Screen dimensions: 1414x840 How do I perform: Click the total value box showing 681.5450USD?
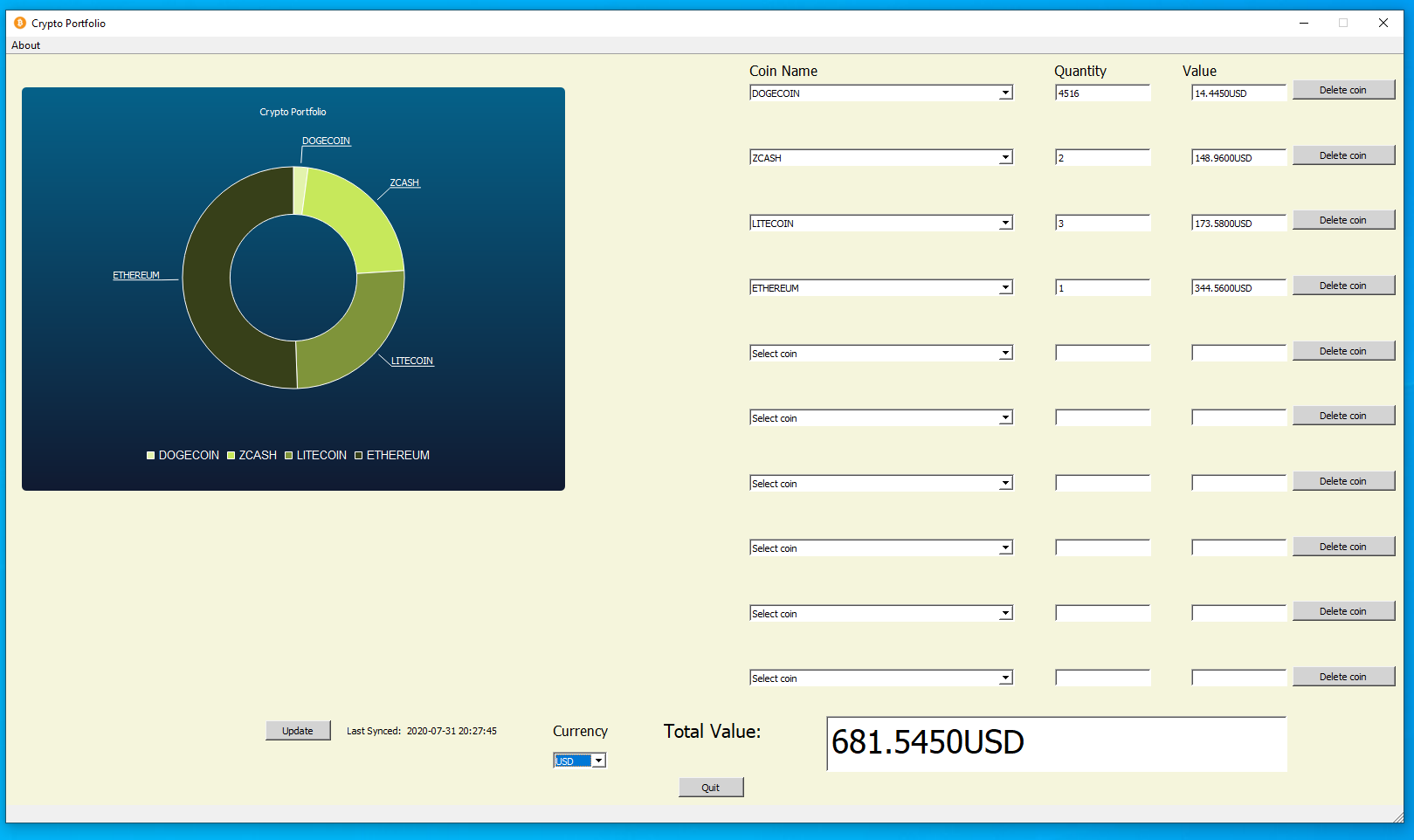click(x=1057, y=744)
